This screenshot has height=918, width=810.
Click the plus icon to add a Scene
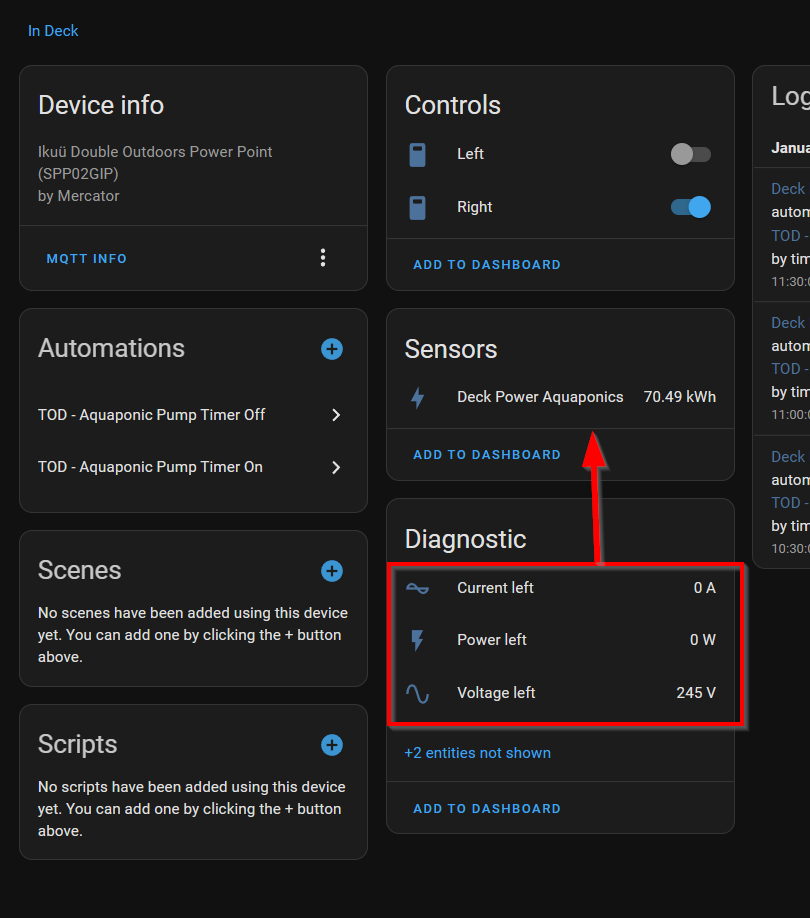[331, 571]
